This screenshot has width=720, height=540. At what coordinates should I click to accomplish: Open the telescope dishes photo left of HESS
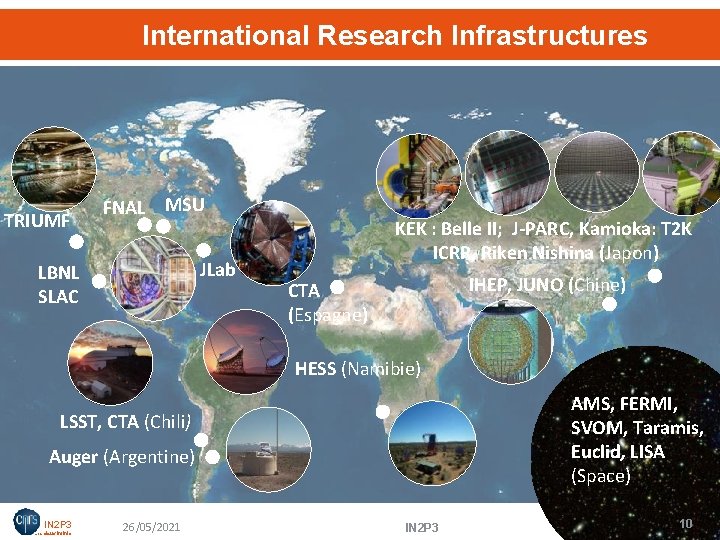pyautogui.click(x=246, y=351)
